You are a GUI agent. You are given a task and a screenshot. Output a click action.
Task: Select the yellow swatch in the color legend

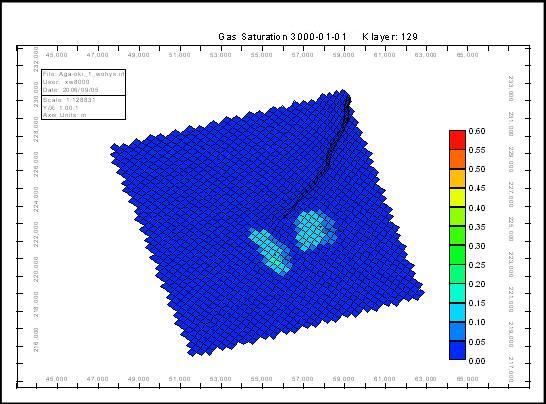click(x=457, y=197)
